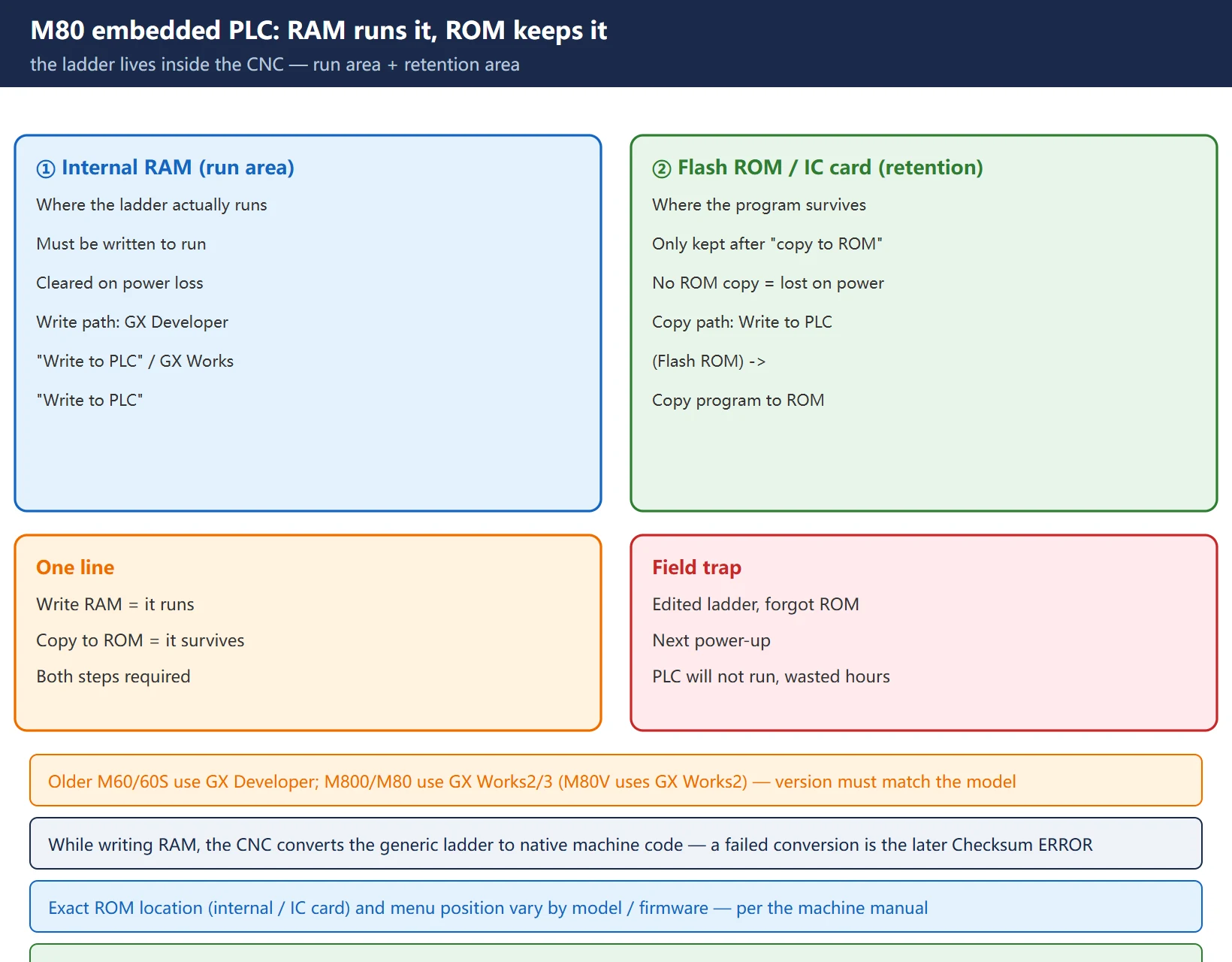Click the line "Must be written to run"
1232x962 pixels.
pos(121,244)
